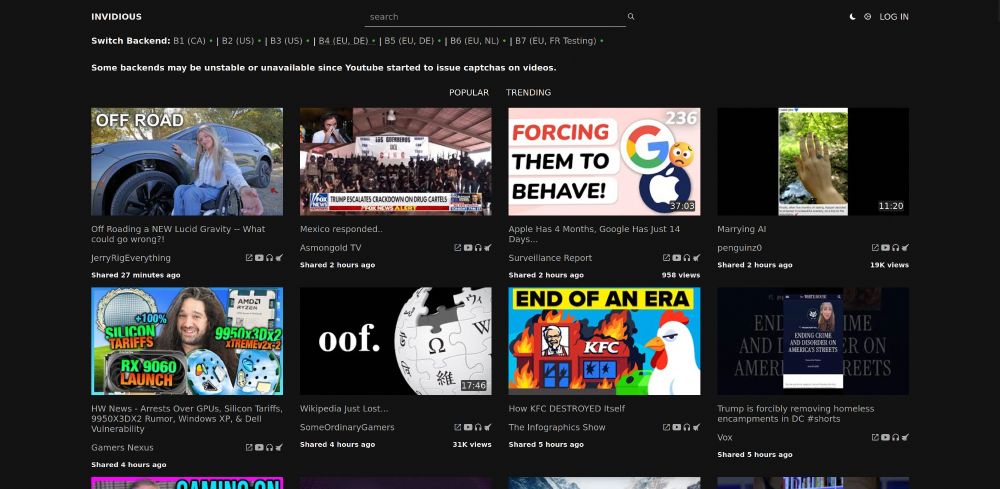This screenshot has width=1000, height=489.
Task: Visit The Infographics Show channel
Action: click(x=557, y=427)
